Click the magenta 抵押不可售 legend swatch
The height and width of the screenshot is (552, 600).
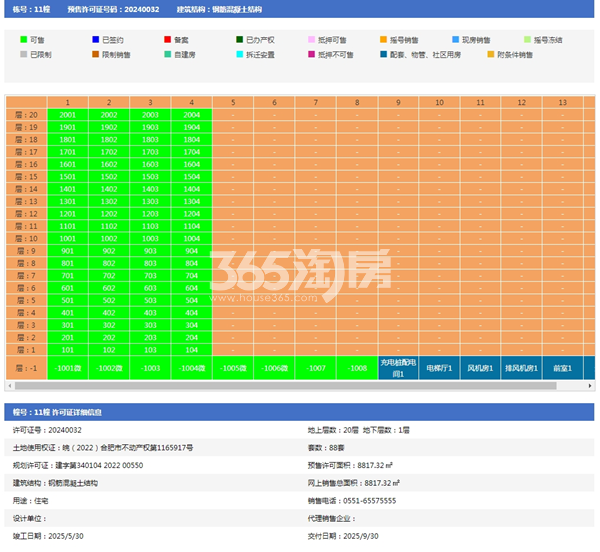pos(311,54)
